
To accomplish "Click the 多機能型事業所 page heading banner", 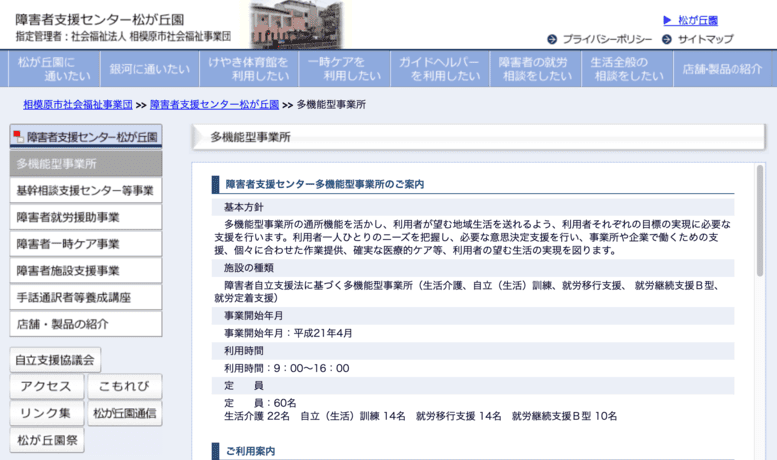I will click(478, 137).
